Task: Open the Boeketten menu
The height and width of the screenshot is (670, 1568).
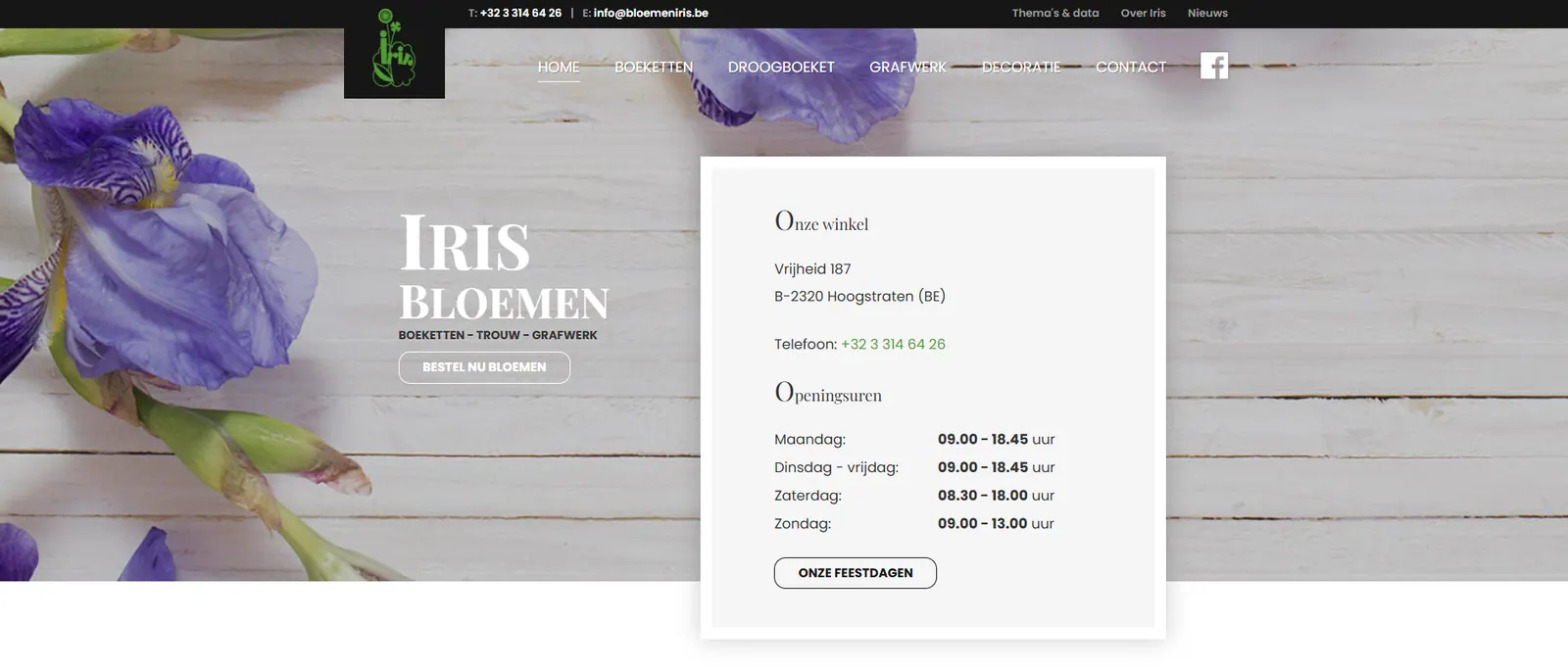Action: [x=654, y=67]
